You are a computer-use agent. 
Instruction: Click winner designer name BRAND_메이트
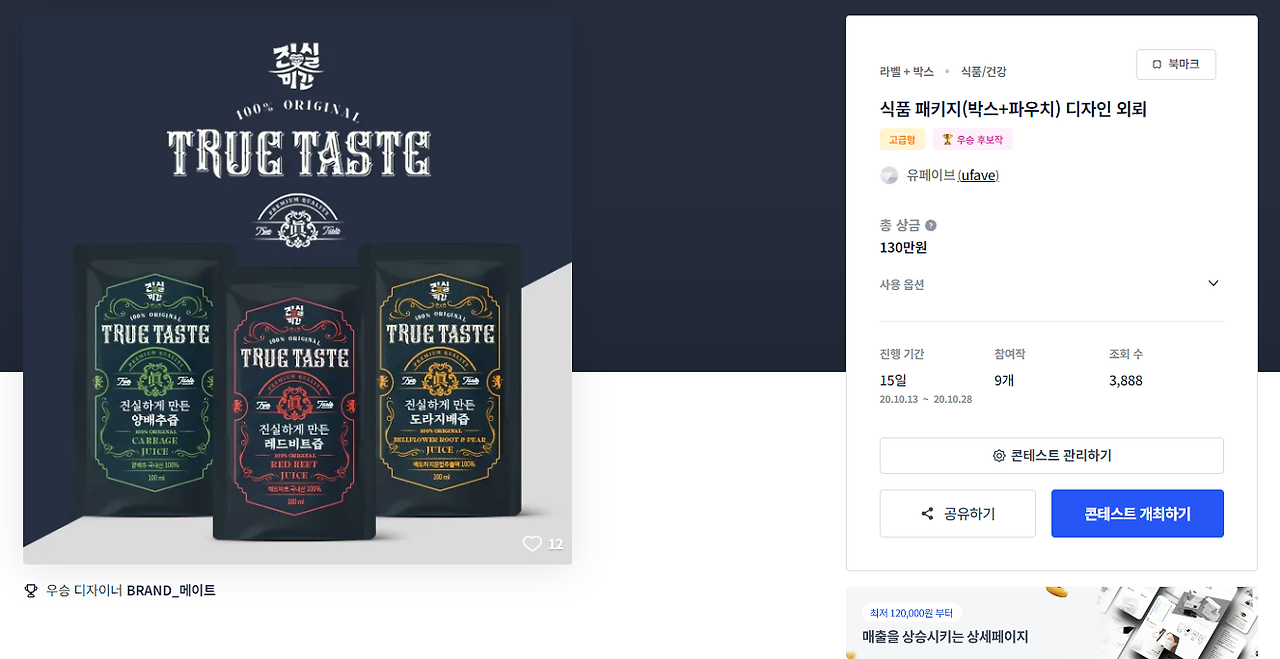point(171,590)
